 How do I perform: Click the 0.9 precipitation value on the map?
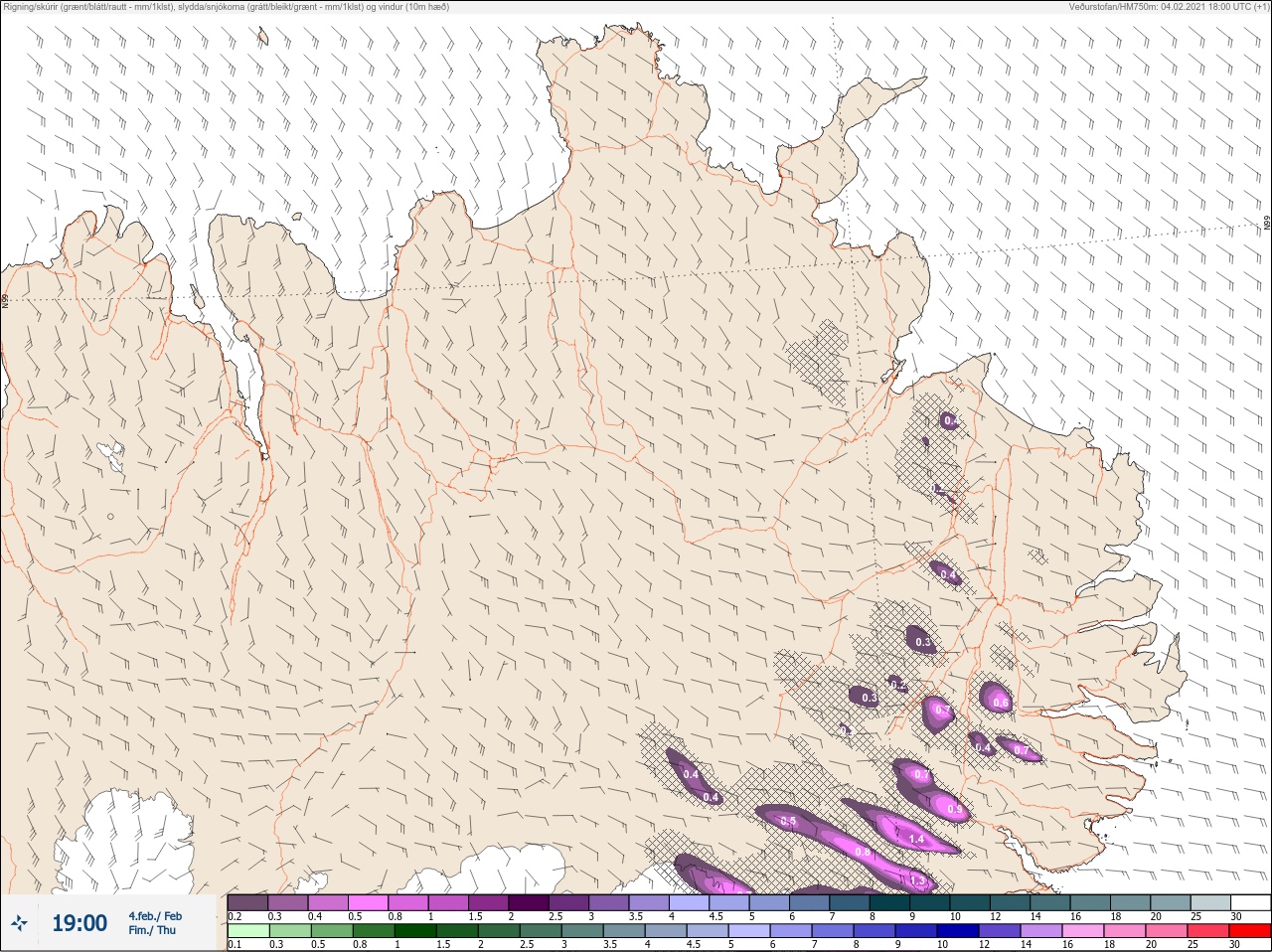click(956, 810)
